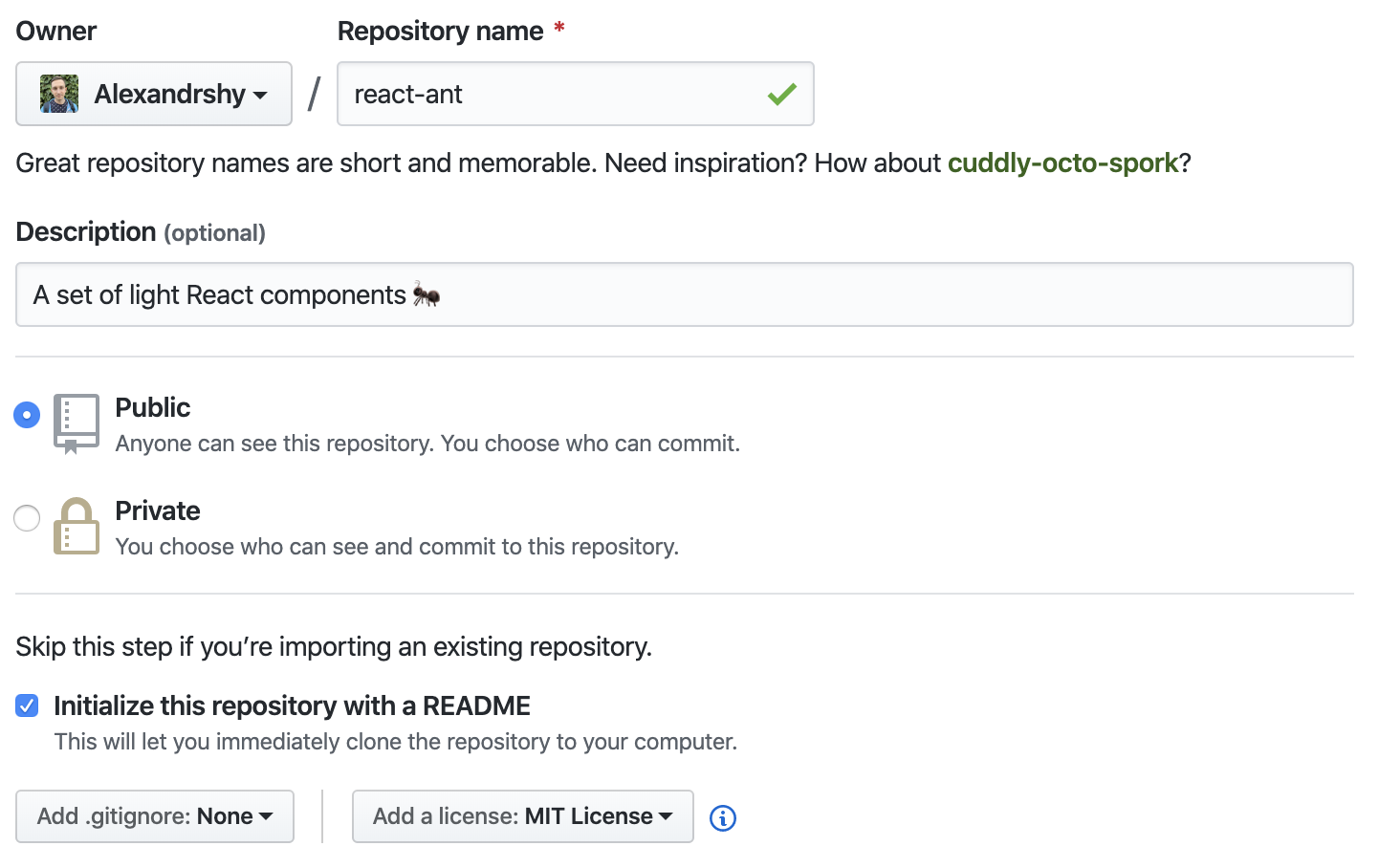Click the Private repository lock icon
This screenshot has height=868, width=1379.
(x=77, y=526)
